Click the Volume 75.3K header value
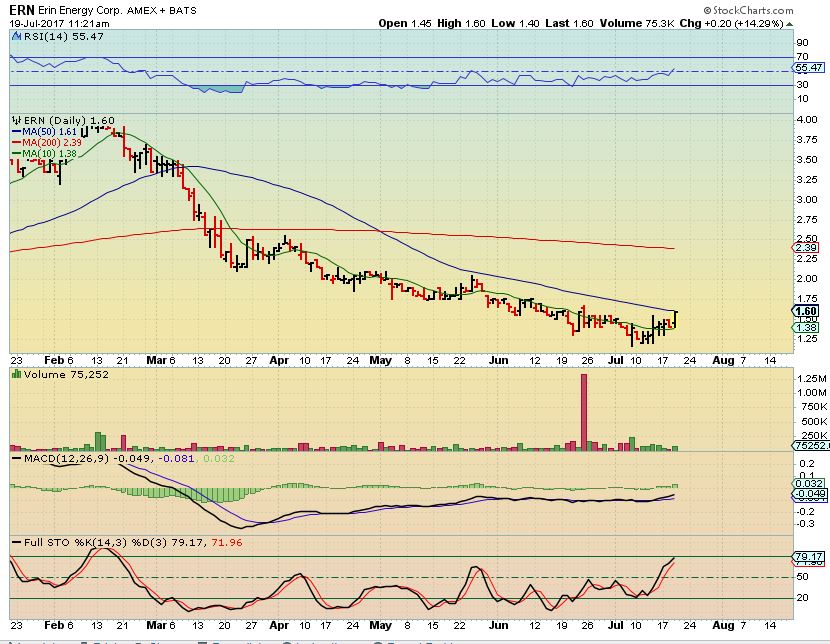Viewport: 830px width, 644px height. (x=637, y=23)
